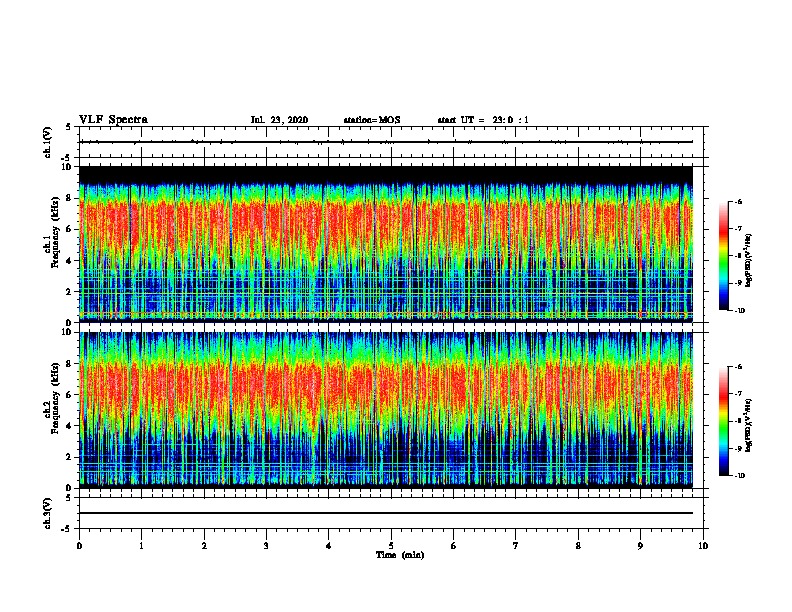792x612 pixels.
Task: Click the "4" kHz tick on ch.1 frequency axis
Action: click(68, 261)
